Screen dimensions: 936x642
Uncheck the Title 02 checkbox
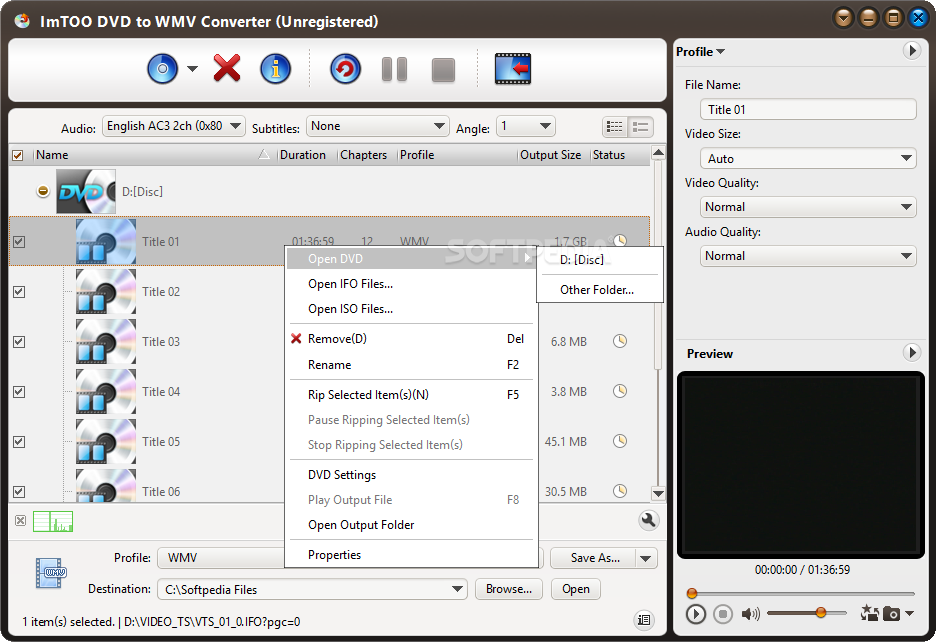19,292
